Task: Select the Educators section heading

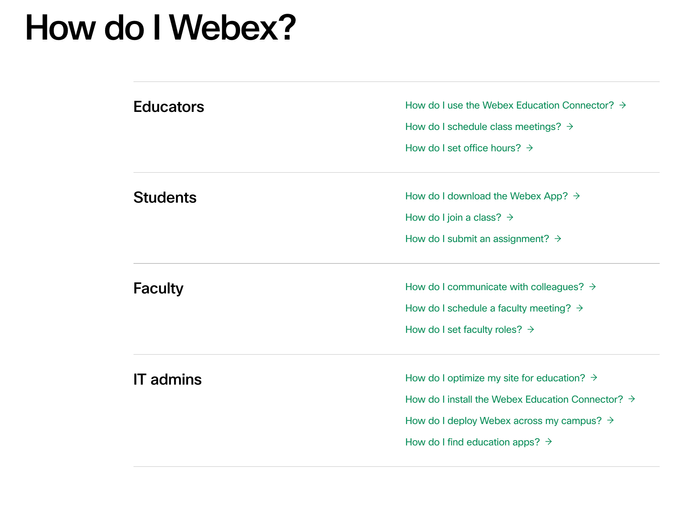Action: [x=168, y=107]
